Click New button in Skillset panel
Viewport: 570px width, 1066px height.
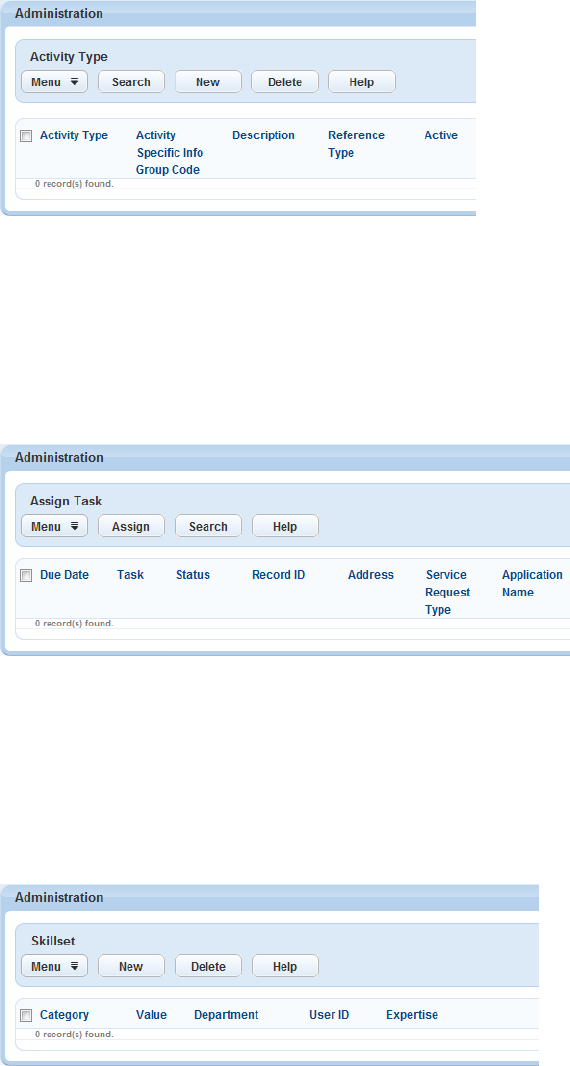(131, 966)
